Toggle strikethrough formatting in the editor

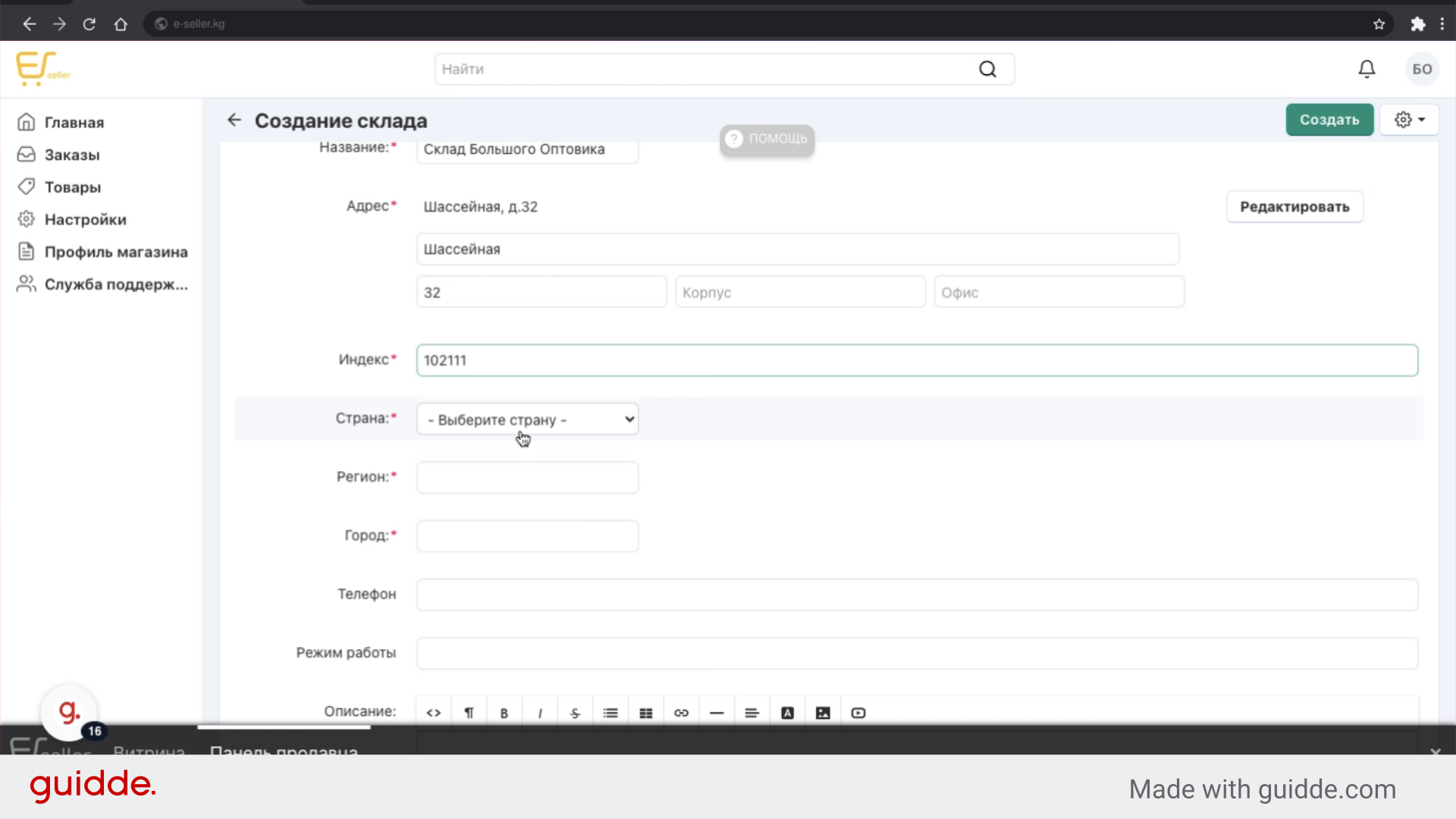[575, 713]
